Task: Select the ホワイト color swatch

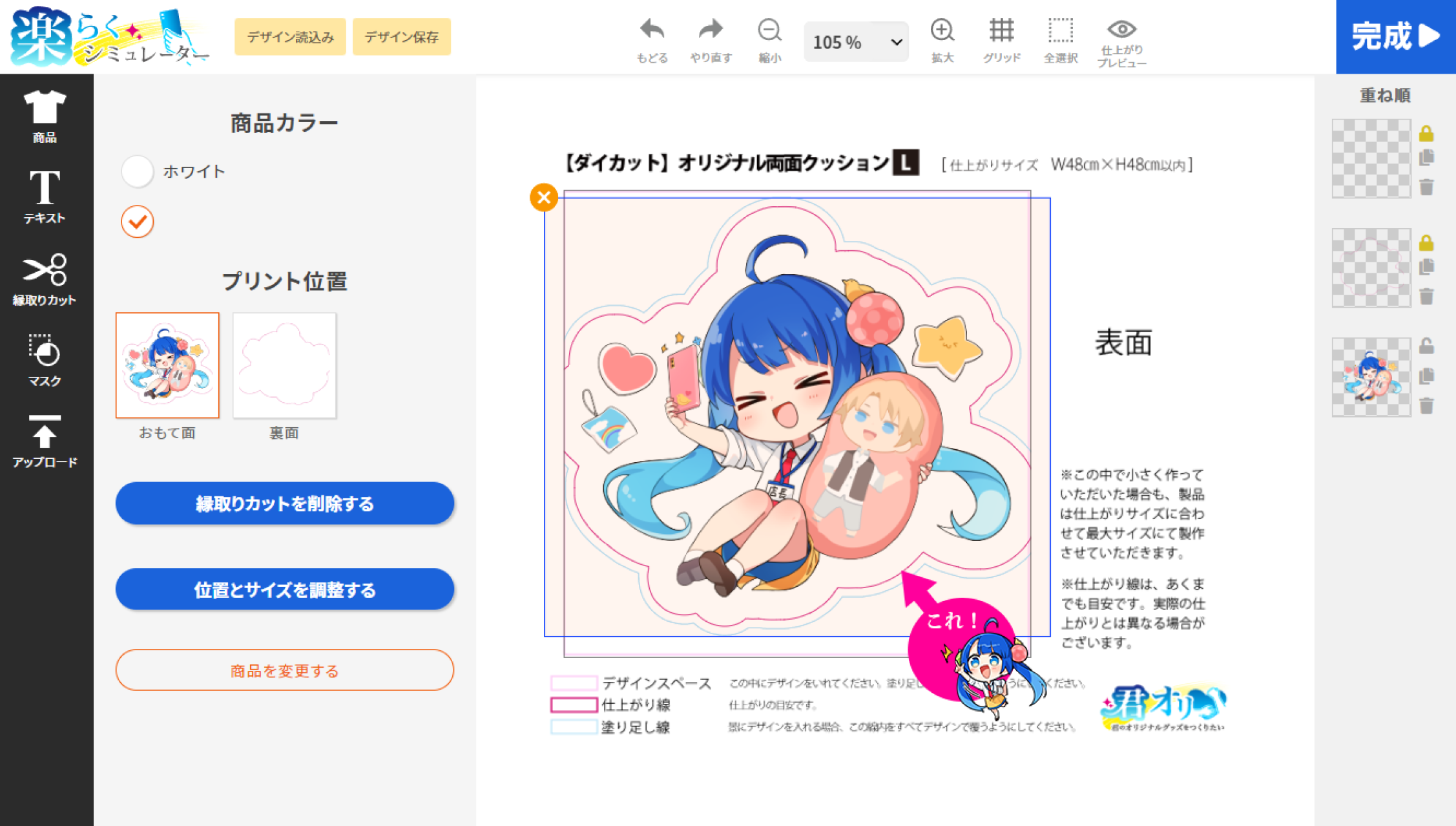Action: 138,171
